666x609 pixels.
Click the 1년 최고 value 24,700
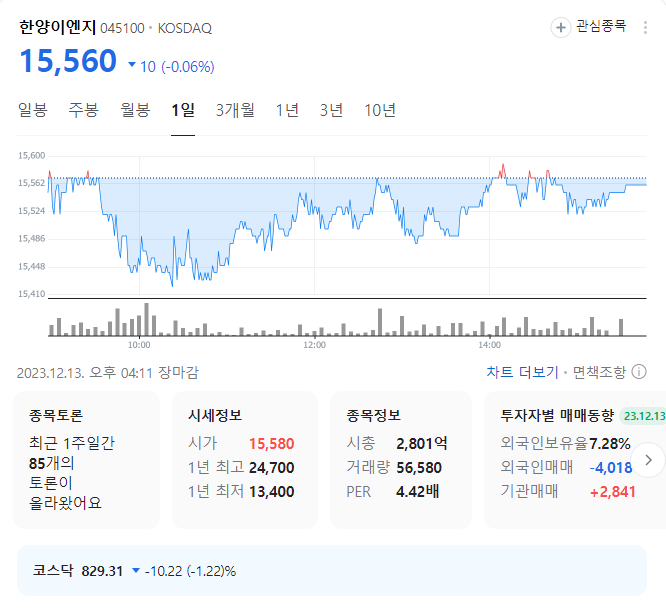[271, 468]
